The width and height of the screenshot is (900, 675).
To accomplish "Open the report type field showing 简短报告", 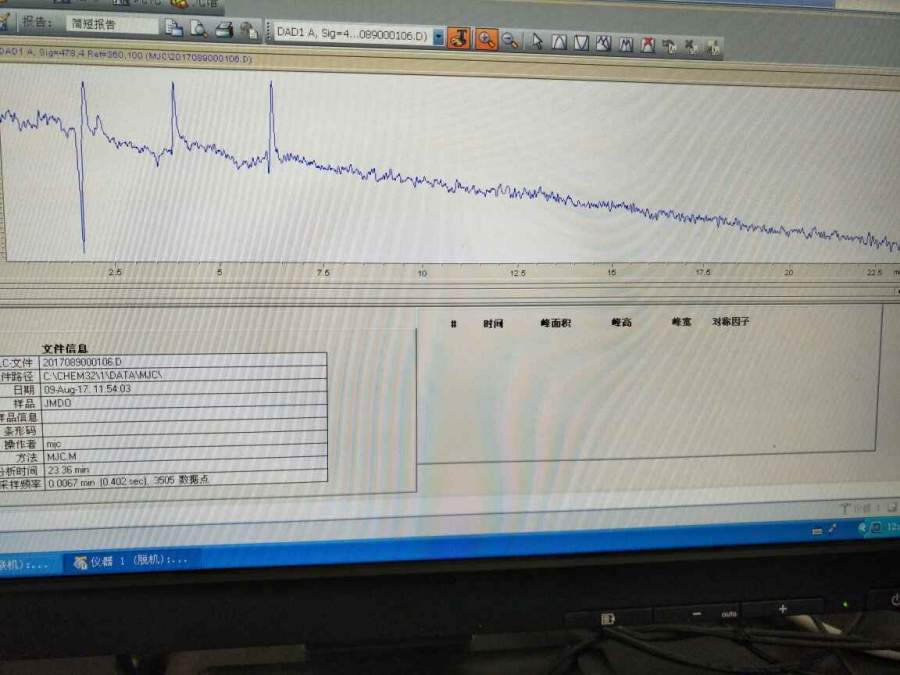I will pos(112,24).
